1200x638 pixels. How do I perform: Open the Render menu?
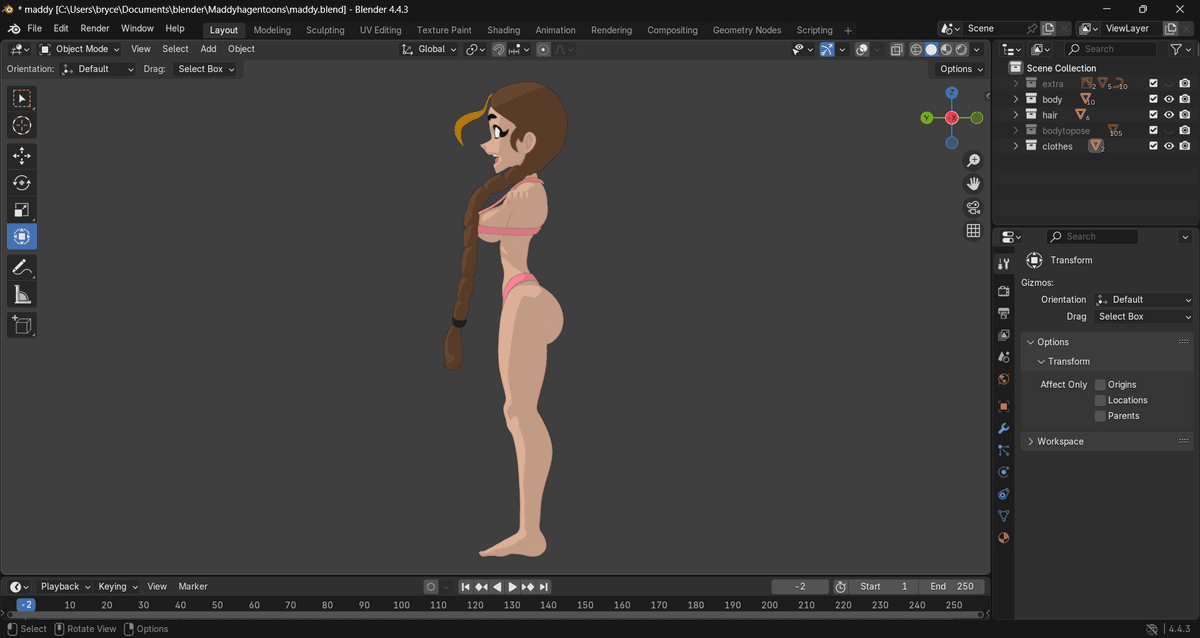[x=95, y=29]
